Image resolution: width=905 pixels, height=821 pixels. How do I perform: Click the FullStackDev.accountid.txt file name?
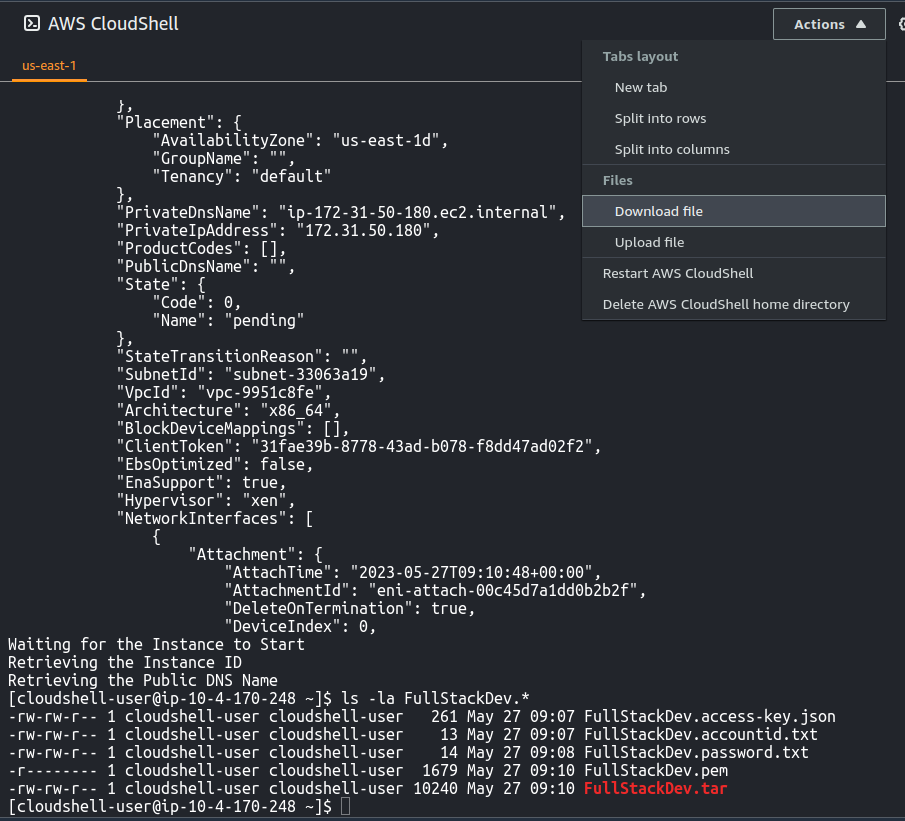[x=701, y=734]
